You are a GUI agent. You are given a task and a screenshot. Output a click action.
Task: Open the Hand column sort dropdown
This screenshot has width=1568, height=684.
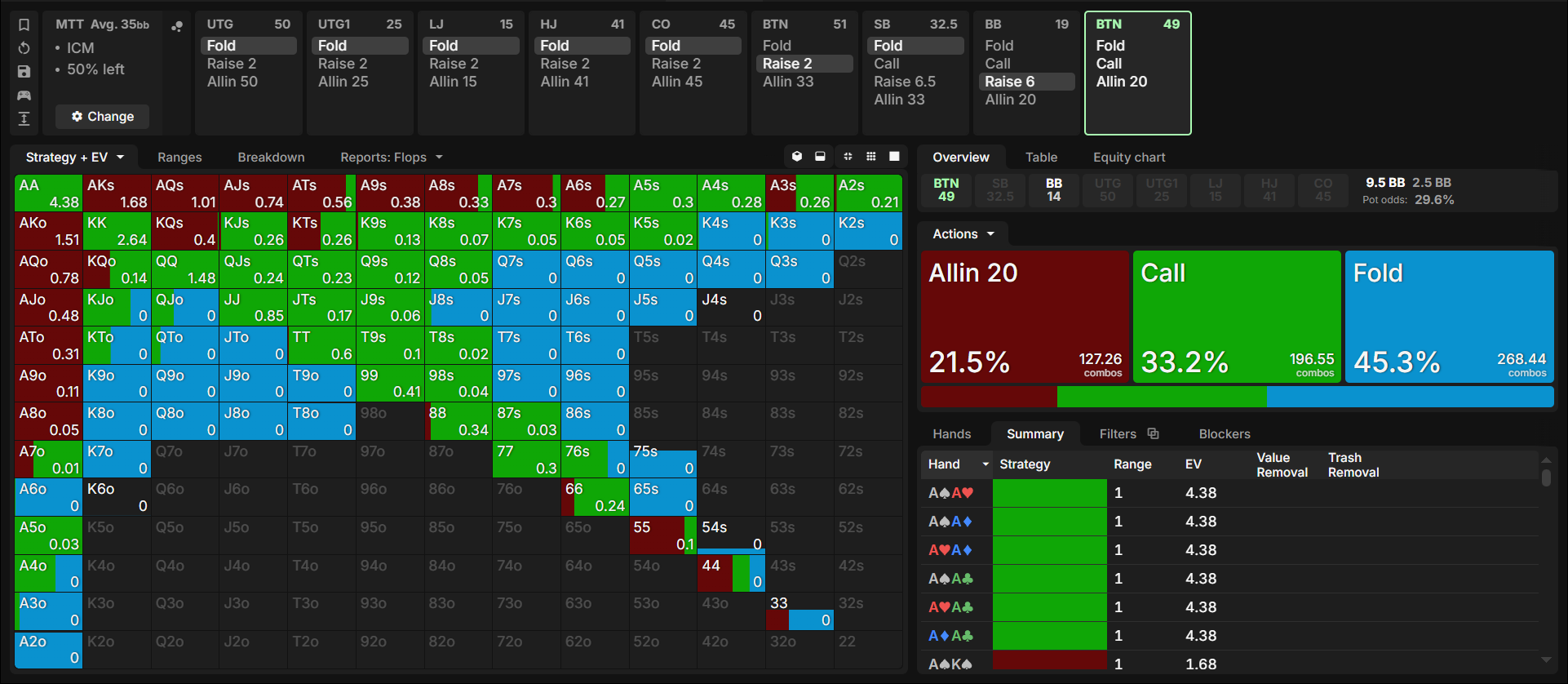click(x=986, y=464)
